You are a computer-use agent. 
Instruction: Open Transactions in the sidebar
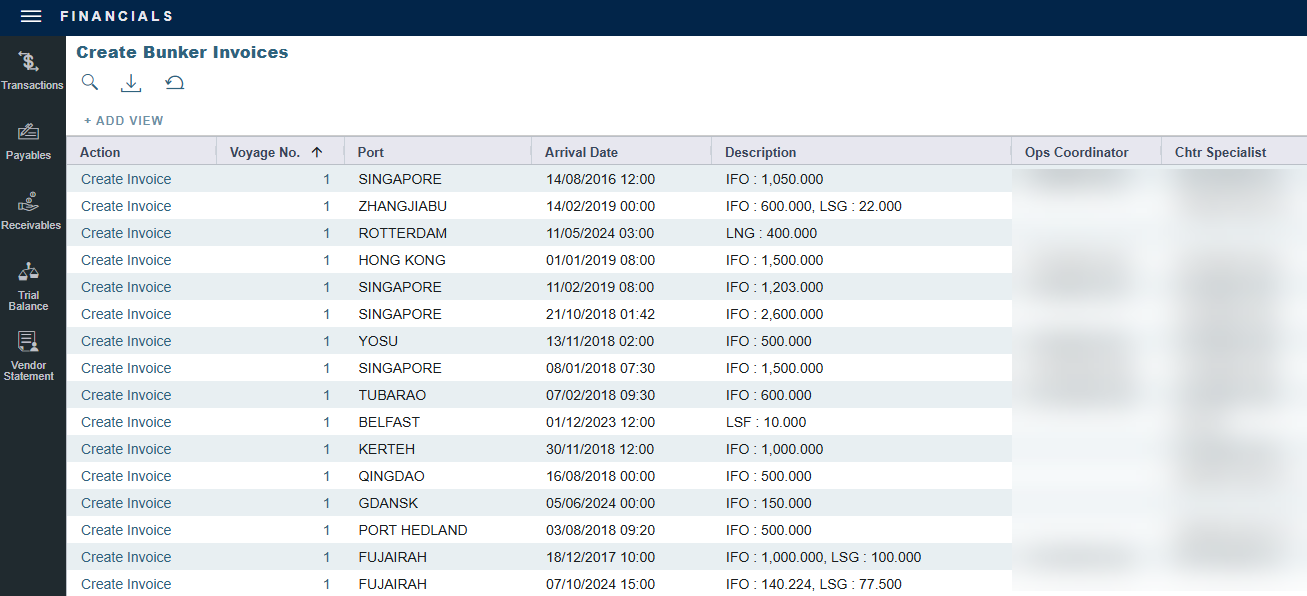(30, 70)
